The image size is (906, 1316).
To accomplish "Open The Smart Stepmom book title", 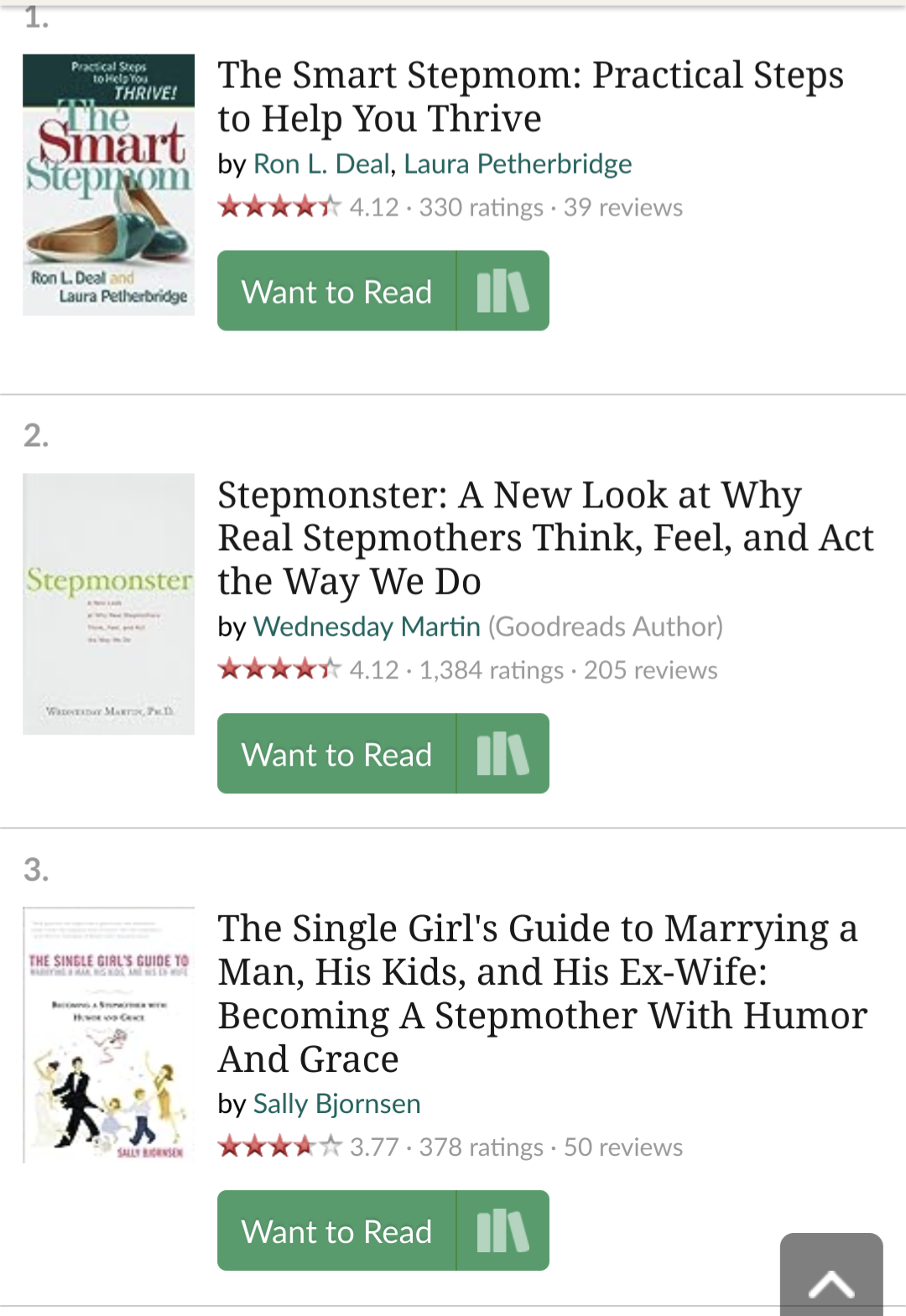I will tap(530, 96).
